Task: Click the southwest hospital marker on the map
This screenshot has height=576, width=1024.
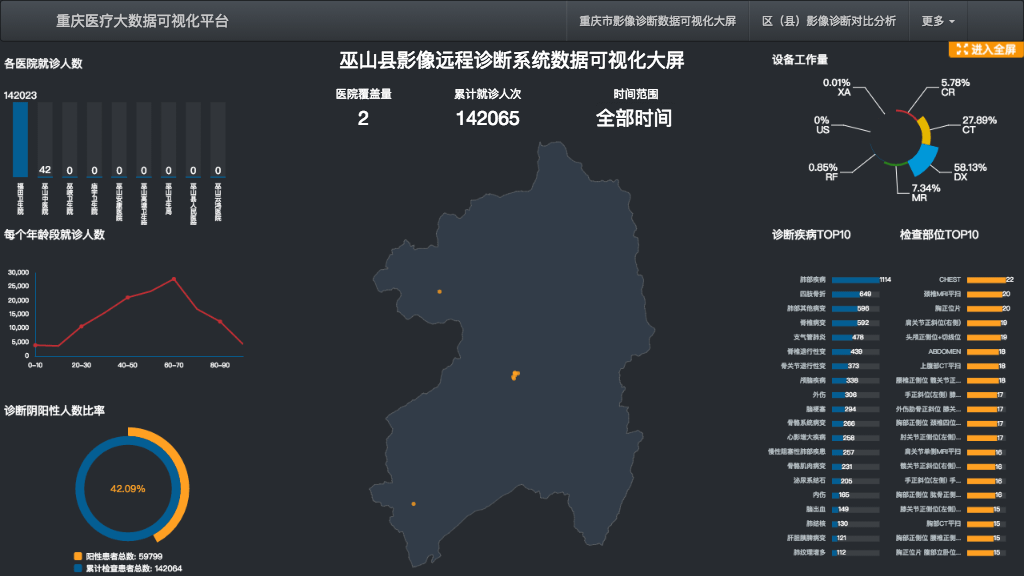Action: click(413, 504)
